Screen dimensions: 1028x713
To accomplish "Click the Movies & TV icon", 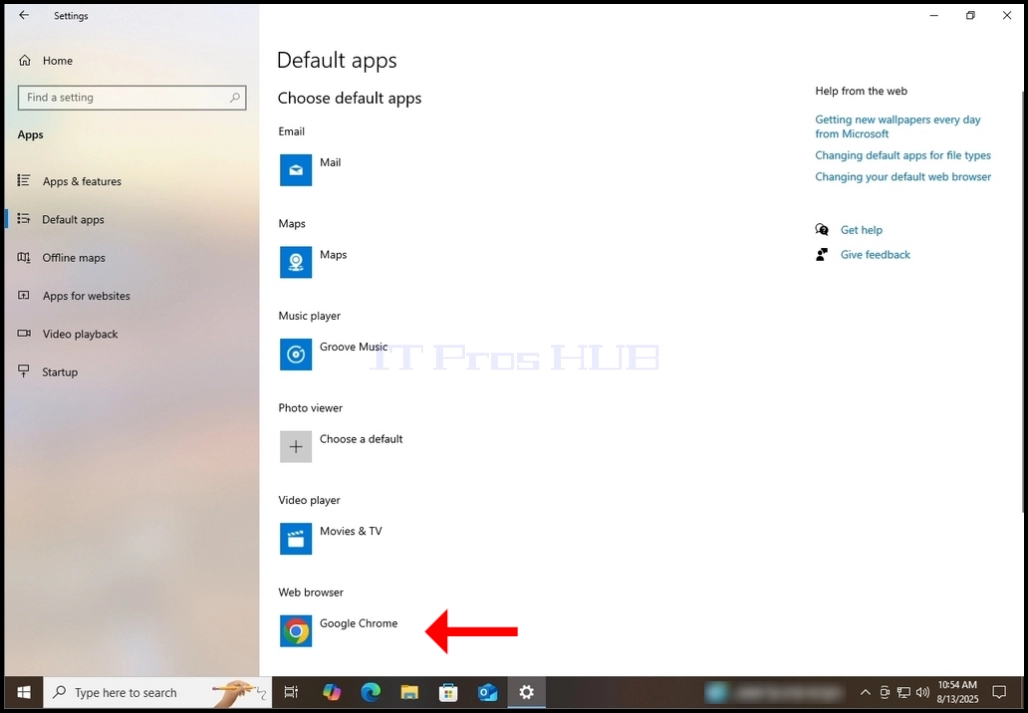I will (296, 539).
